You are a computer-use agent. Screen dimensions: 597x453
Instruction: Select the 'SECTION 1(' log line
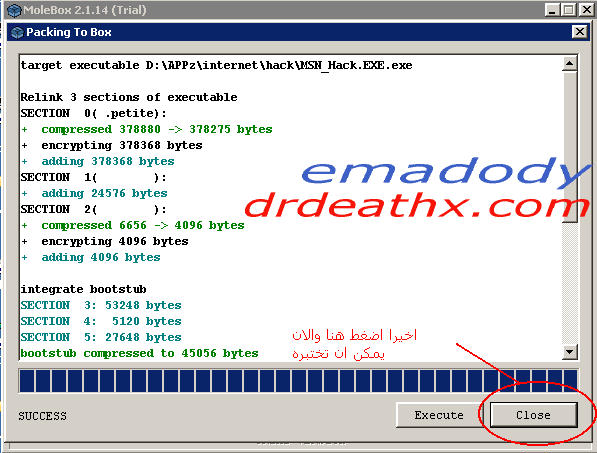[93, 177]
